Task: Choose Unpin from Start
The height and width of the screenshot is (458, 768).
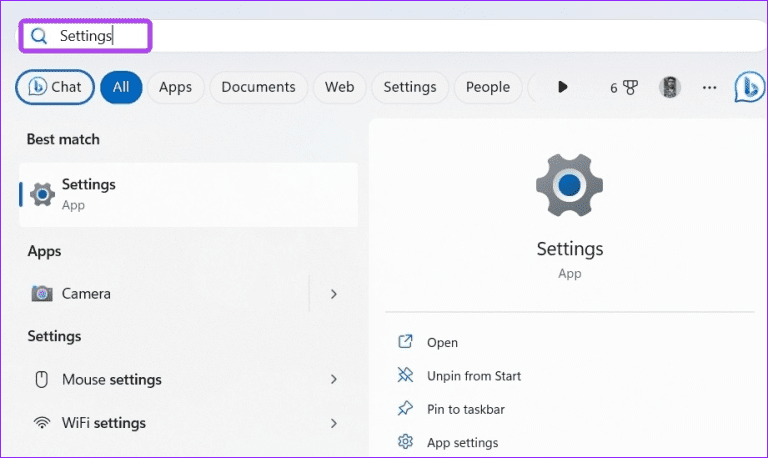Action: click(x=473, y=376)
